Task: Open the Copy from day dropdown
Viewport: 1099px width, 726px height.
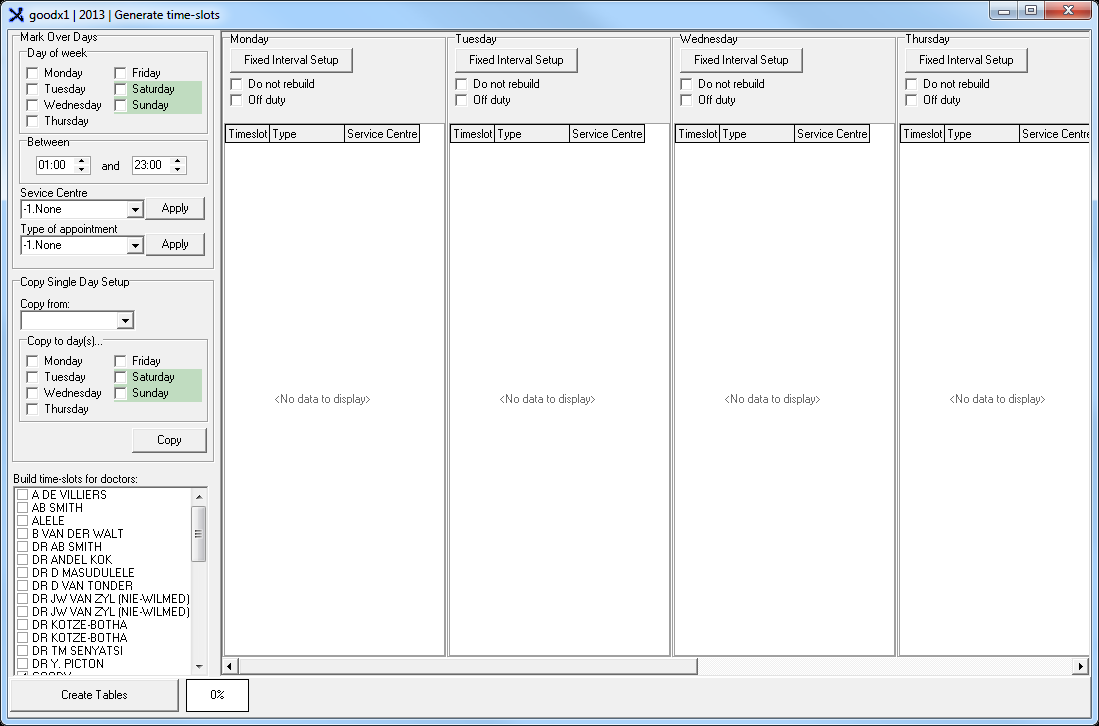Action: tap(125, 321)
